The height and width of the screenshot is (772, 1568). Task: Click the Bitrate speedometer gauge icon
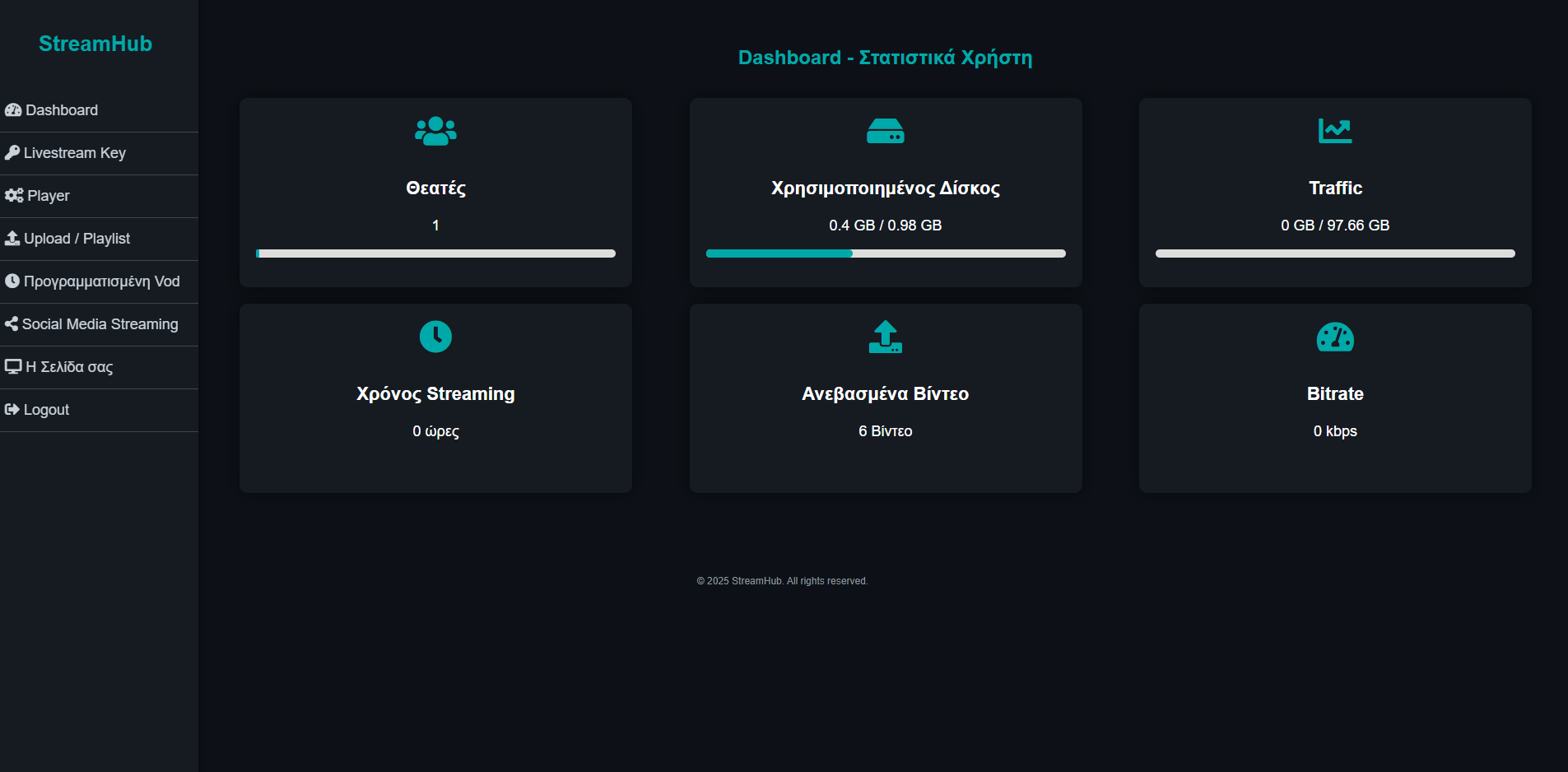pyautogui.click(x=1334, y=337)
